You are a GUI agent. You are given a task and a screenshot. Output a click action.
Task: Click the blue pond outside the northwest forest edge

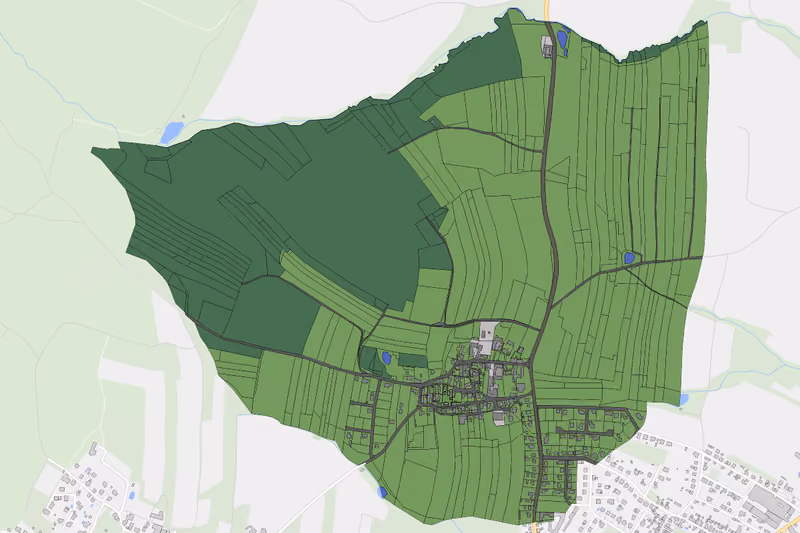(171, 133)
